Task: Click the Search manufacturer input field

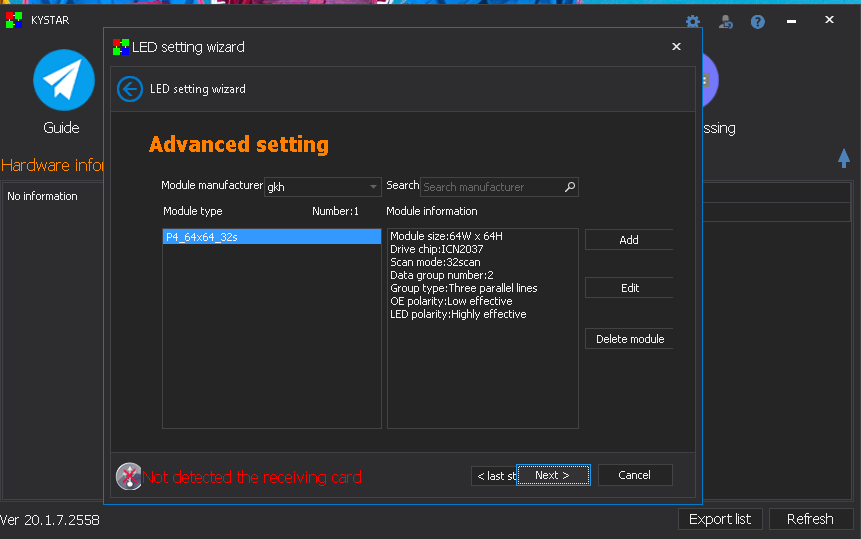Action: [x=491, y=187]
